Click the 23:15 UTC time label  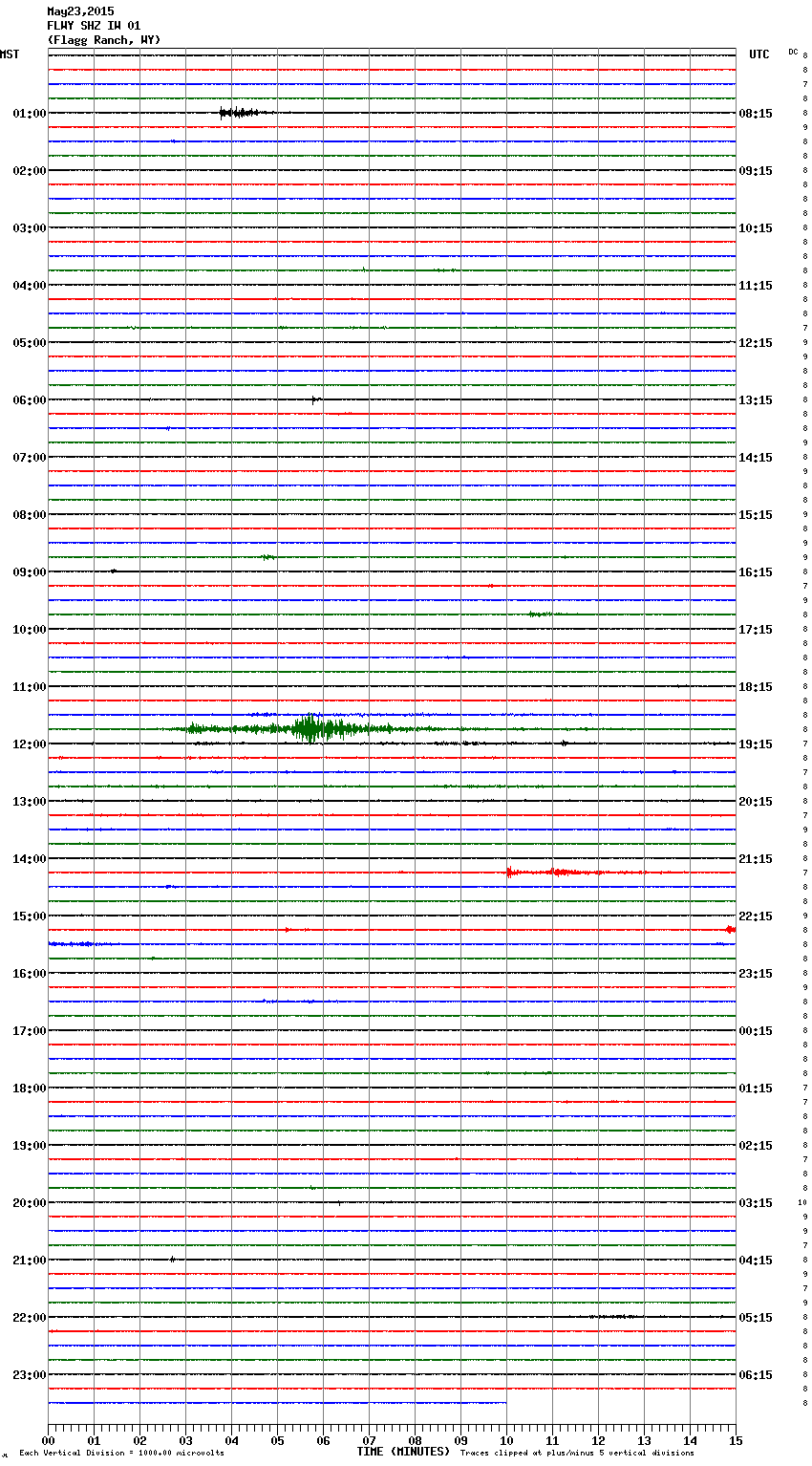756,974
